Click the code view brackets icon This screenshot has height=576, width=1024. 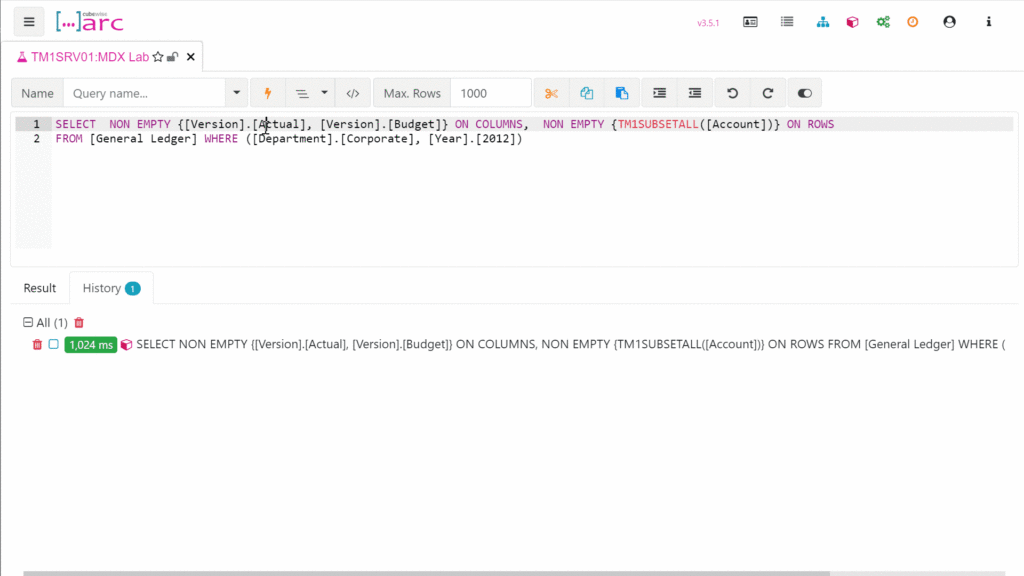352,93
